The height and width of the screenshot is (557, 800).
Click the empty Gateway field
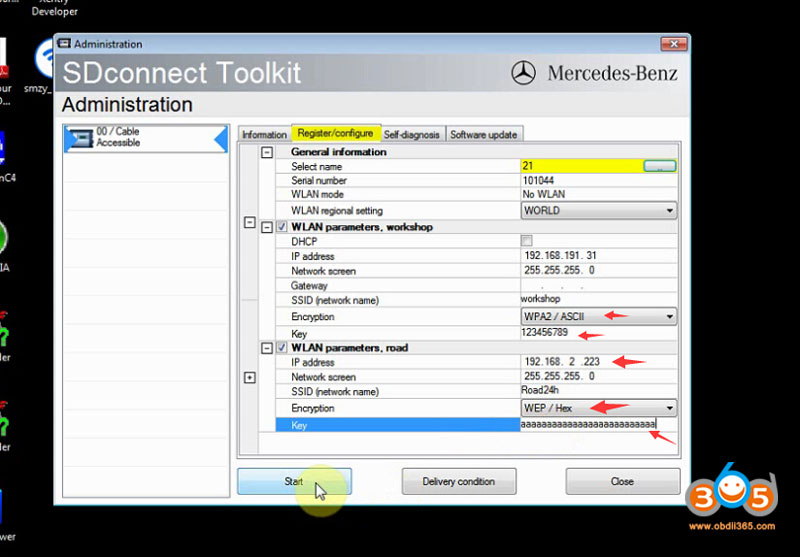599,285
